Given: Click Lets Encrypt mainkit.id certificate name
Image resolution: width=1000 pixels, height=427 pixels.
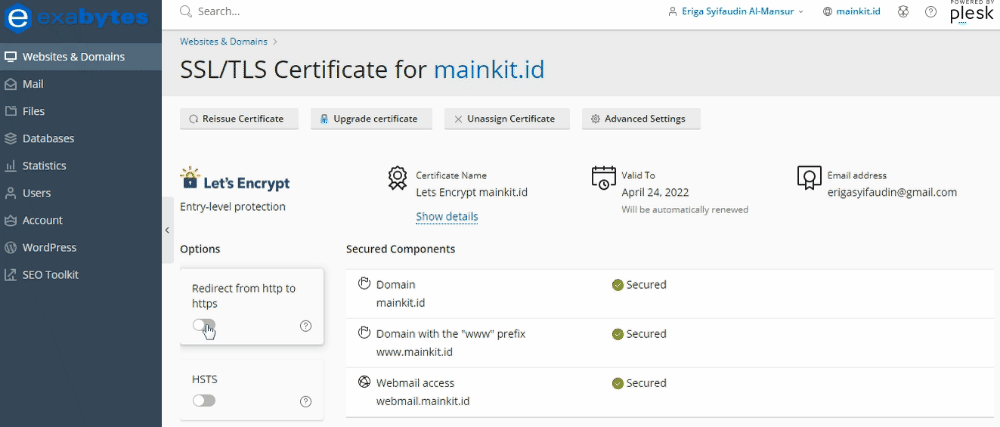Looking at the screenshot, I should (472, 192).
